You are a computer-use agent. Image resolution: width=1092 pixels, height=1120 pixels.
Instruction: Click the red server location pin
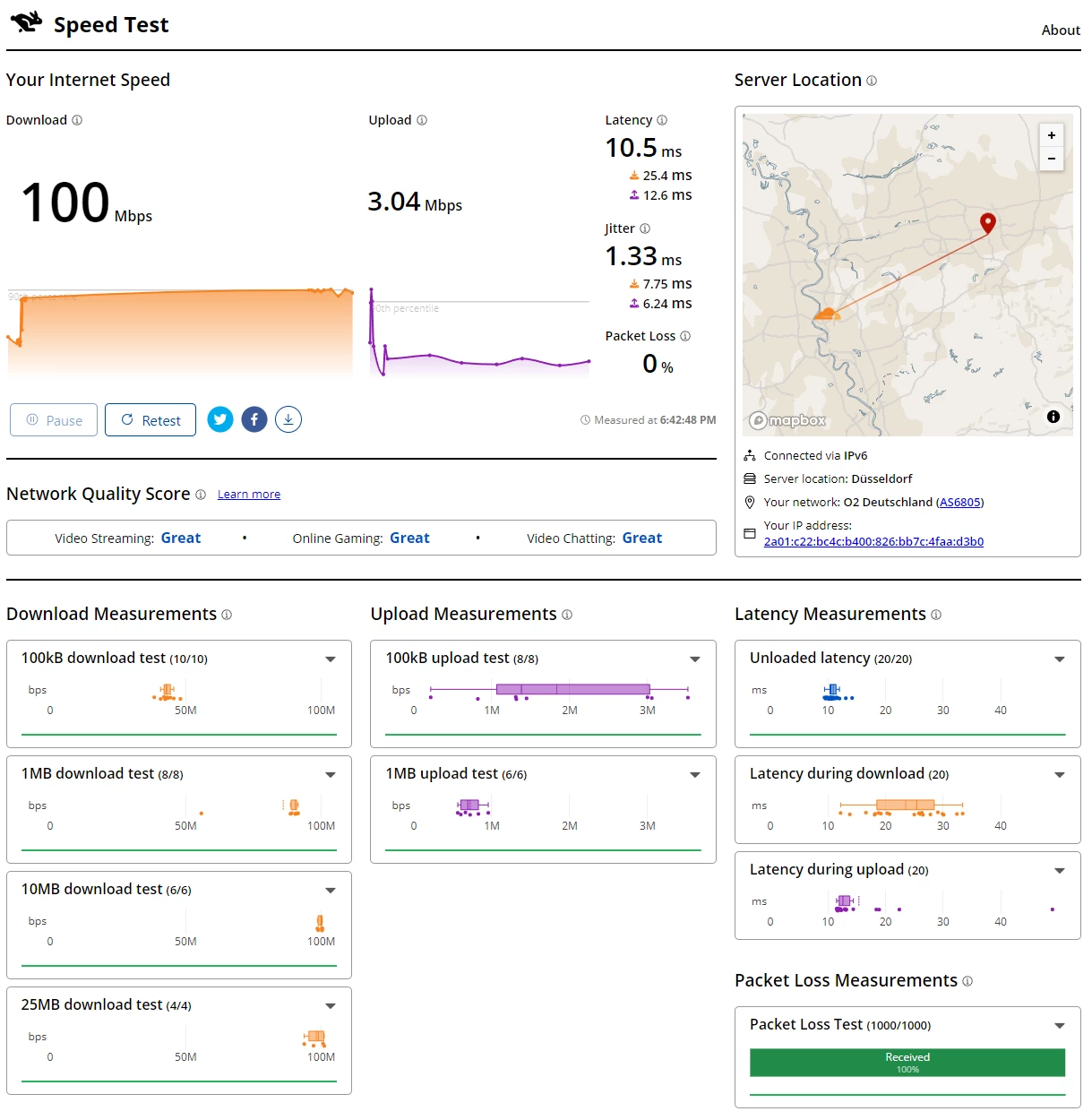pos(988,223)
